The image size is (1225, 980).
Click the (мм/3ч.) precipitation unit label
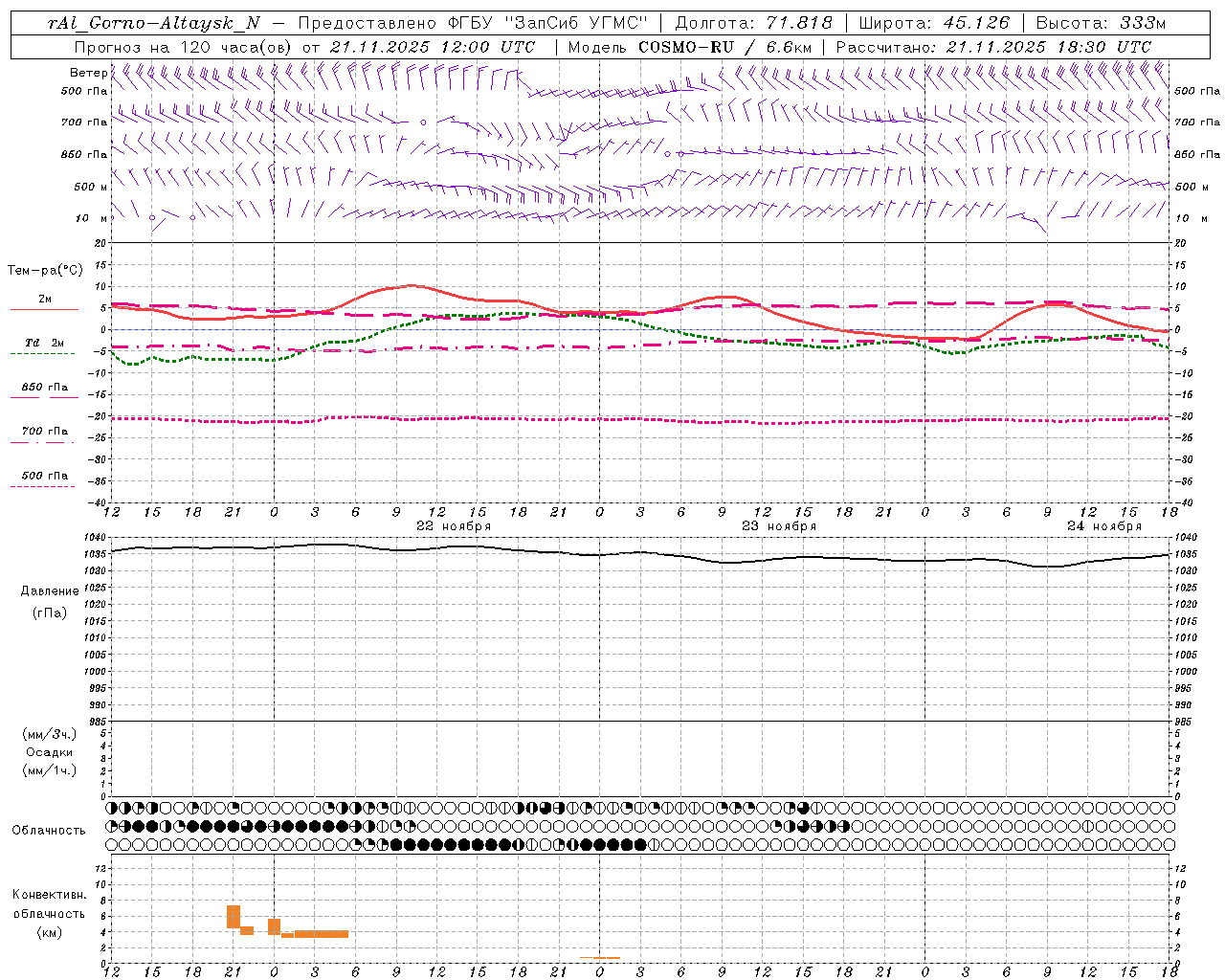pos(50,735)
